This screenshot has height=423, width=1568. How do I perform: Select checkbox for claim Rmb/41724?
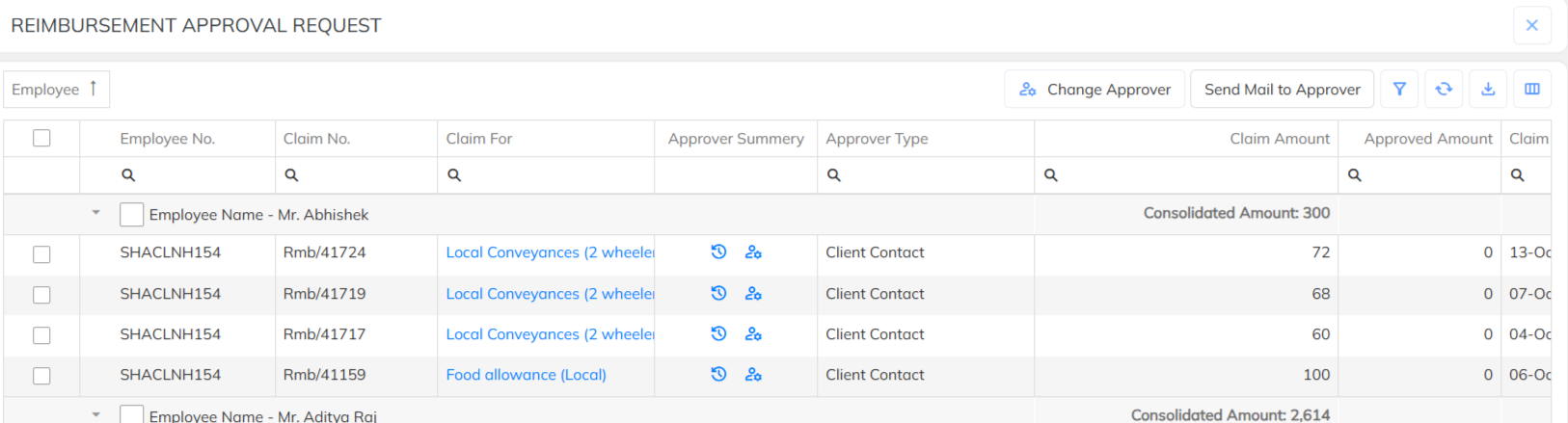pos(41,254)
